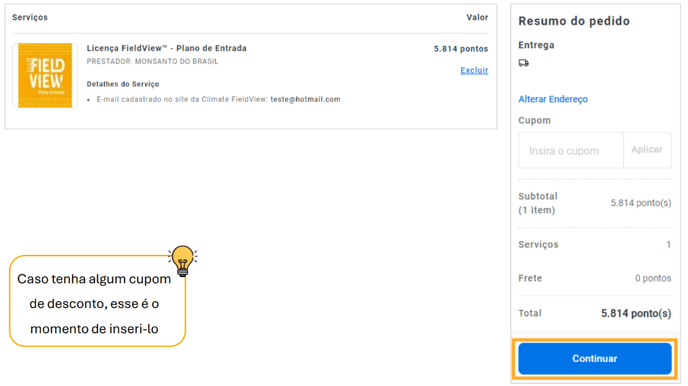Click the Detalhes do Serviço label

coord(123,84)
